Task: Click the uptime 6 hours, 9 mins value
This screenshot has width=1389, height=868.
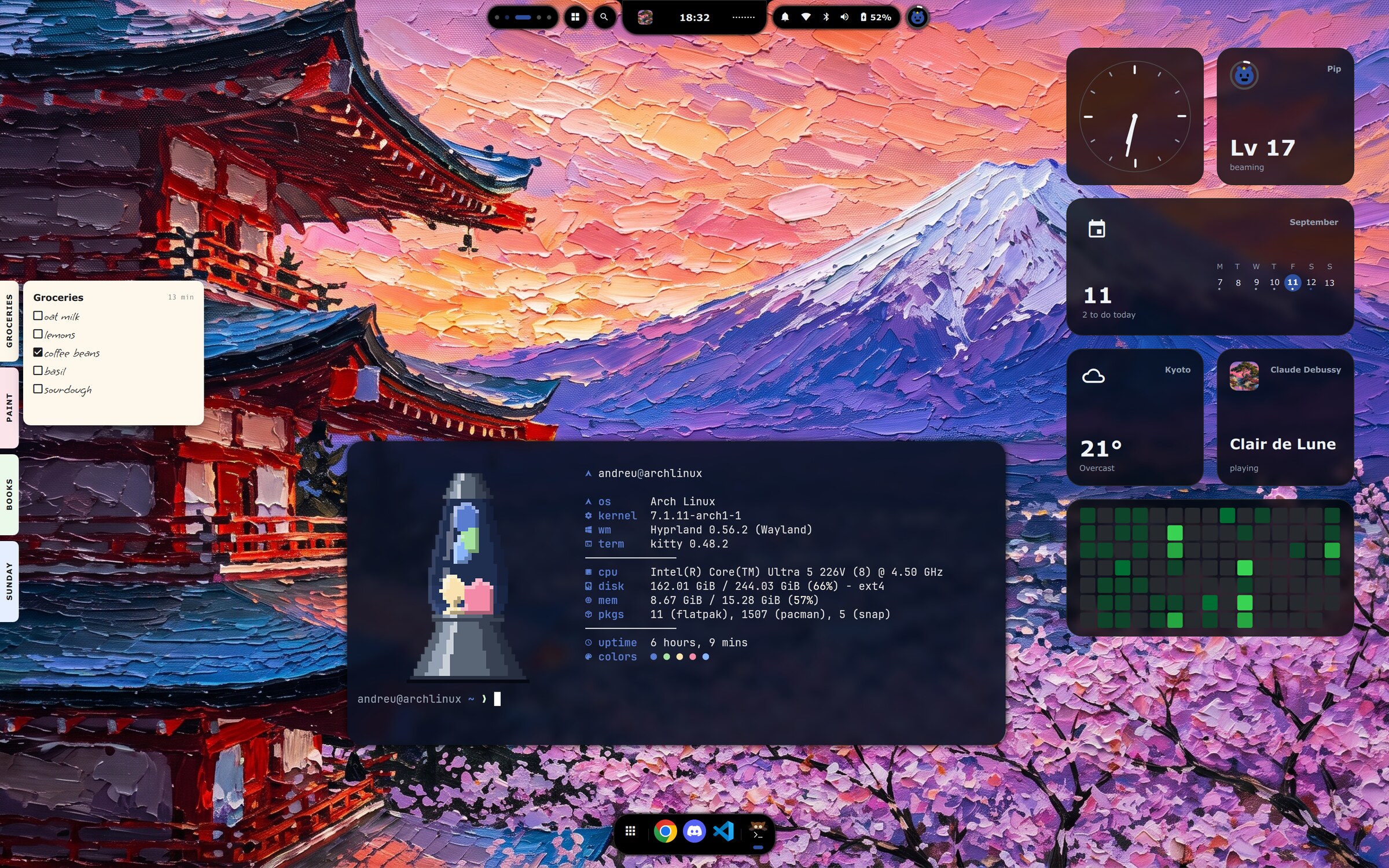Action: coord(699,643)
